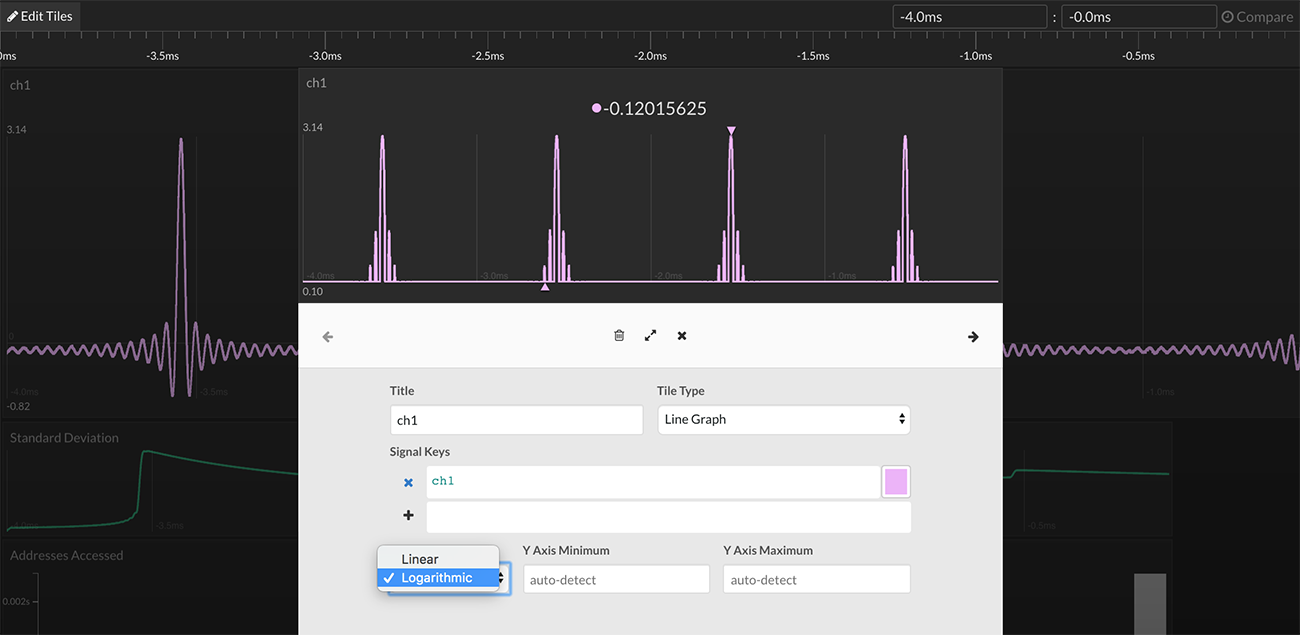The image size is (1300, 635).
Task: Click the -0.0ms end time field
Action: pyautogui.click(x=1138, y=17)
